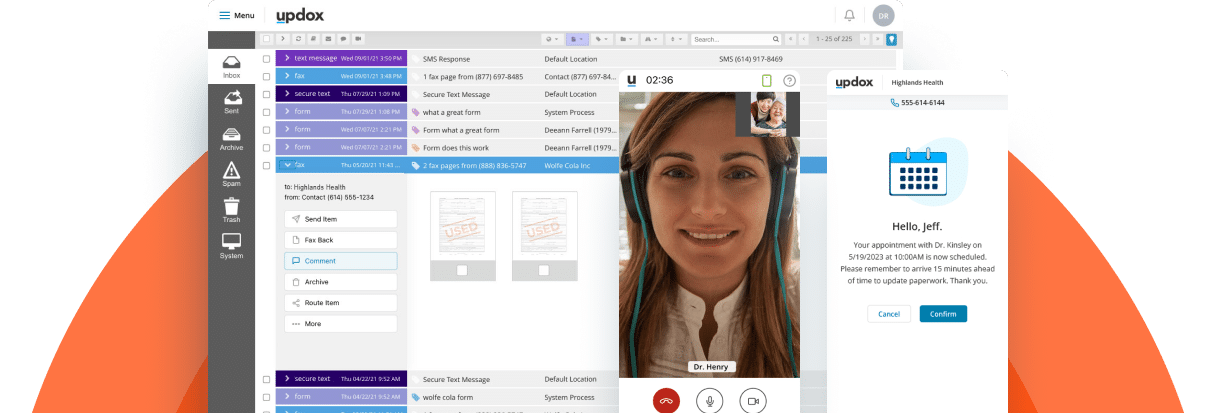The image size is (1216, 413).
Task: Open the highlighted item-type filter dropdown
Action: (x=577, y=39)
